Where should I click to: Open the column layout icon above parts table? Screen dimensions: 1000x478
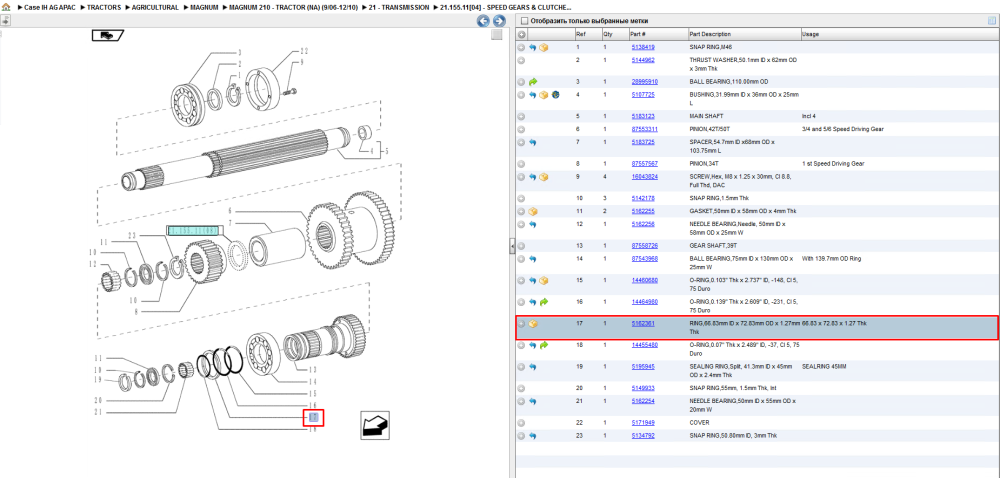coord(992,20)
